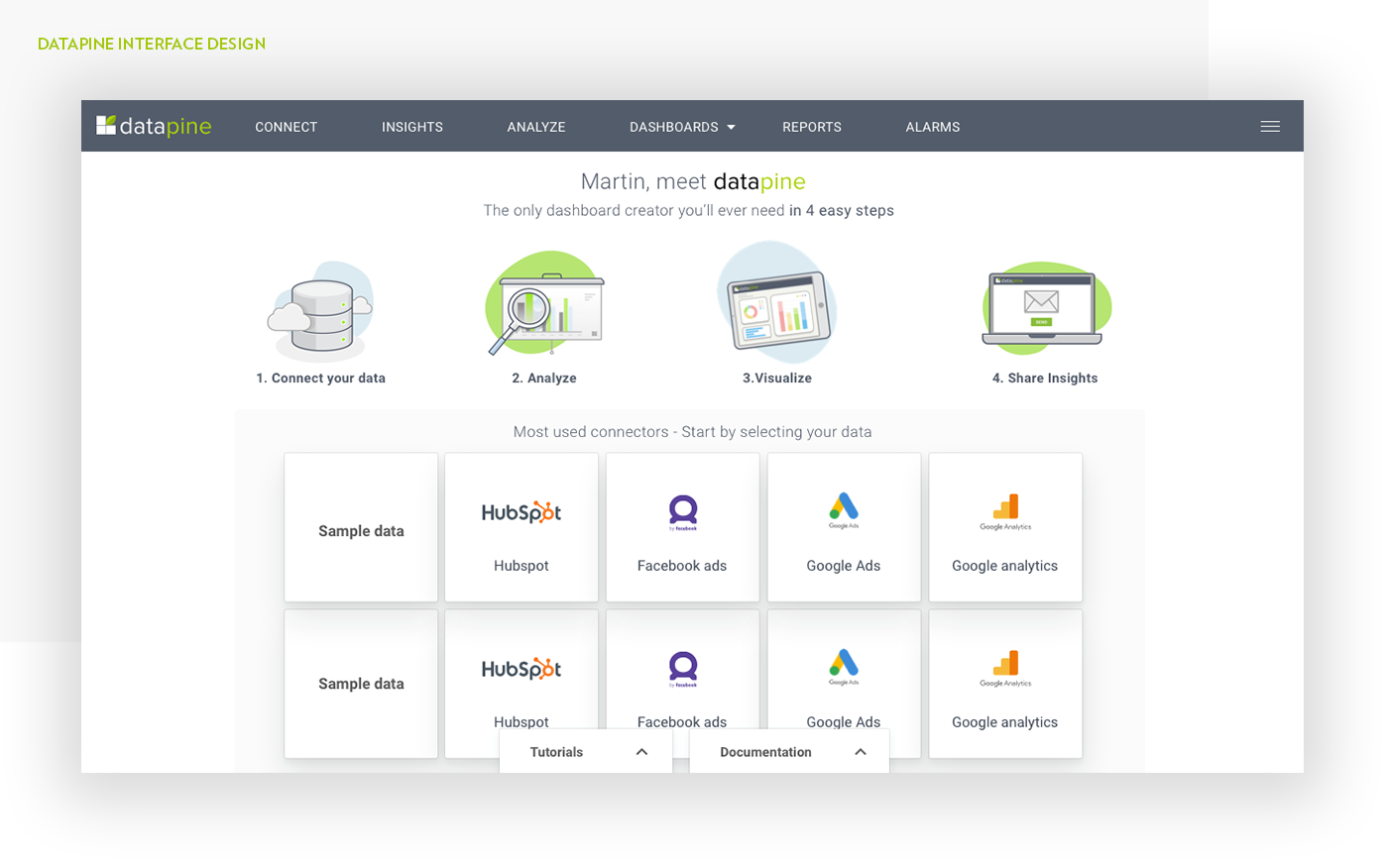Click the 'Facebook ads' caption in first row
This screenshot has width=1388, height=868.
click(x=682, y=566)
